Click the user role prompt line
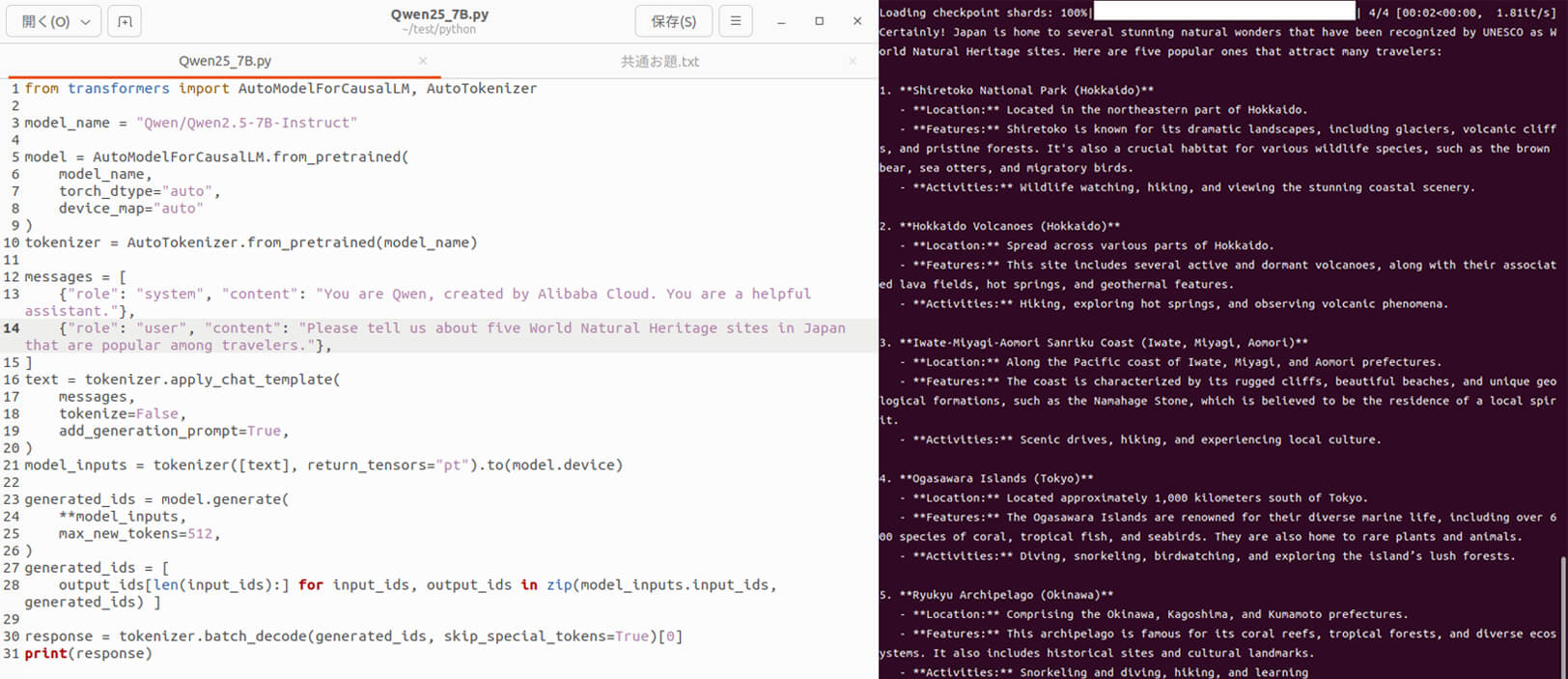This screenshot has width=1568, height=679. [435, 336]
